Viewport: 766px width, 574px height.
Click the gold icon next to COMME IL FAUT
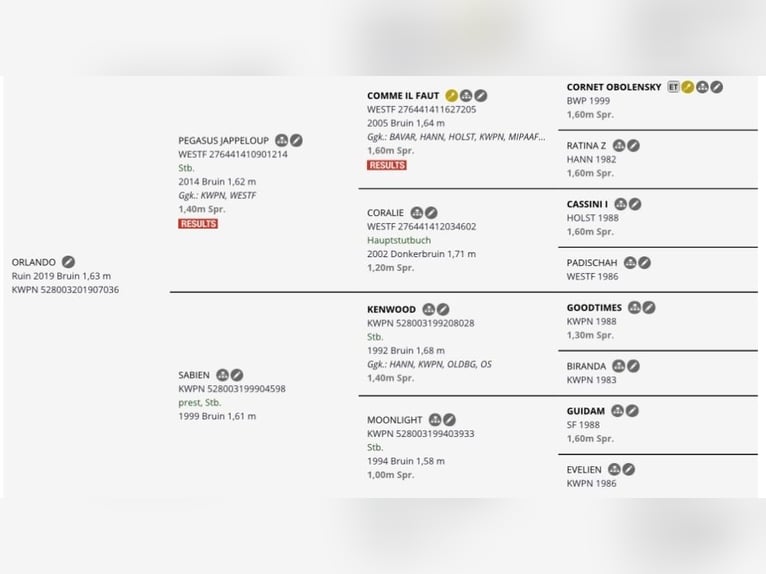coord(452,96)
